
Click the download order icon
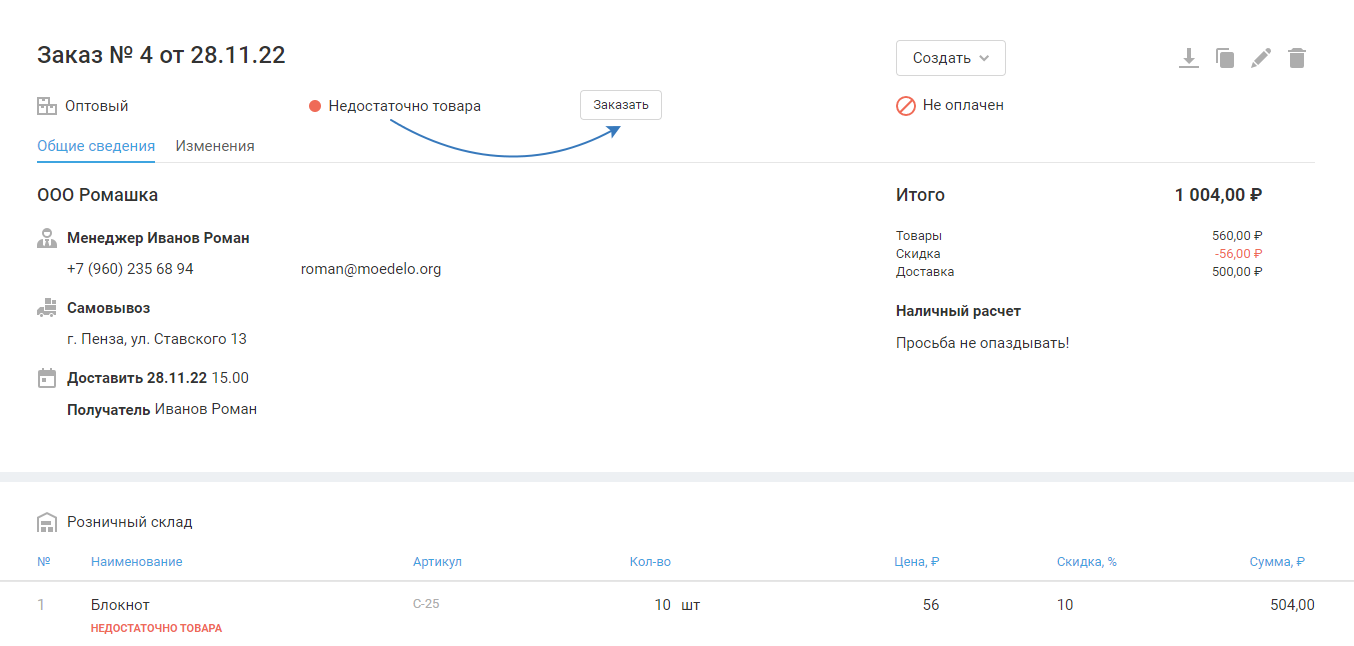[1188, 58]
